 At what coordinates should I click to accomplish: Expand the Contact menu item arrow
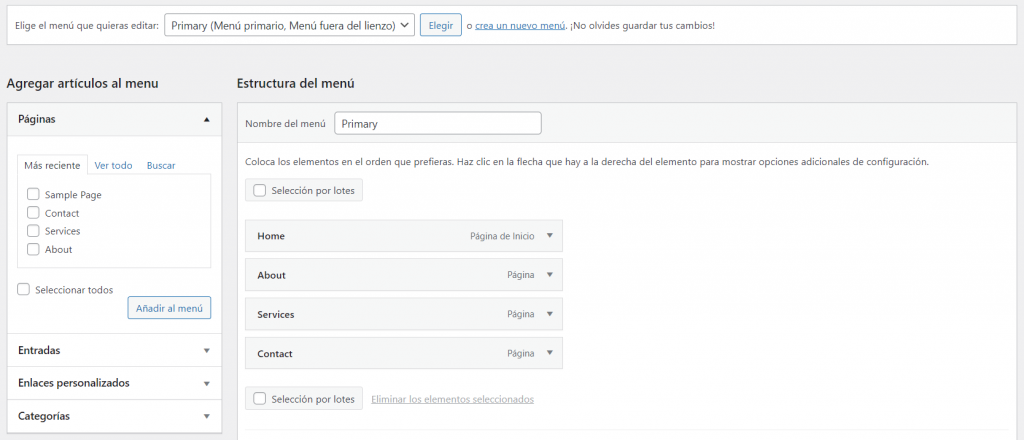tap(549, 353)
